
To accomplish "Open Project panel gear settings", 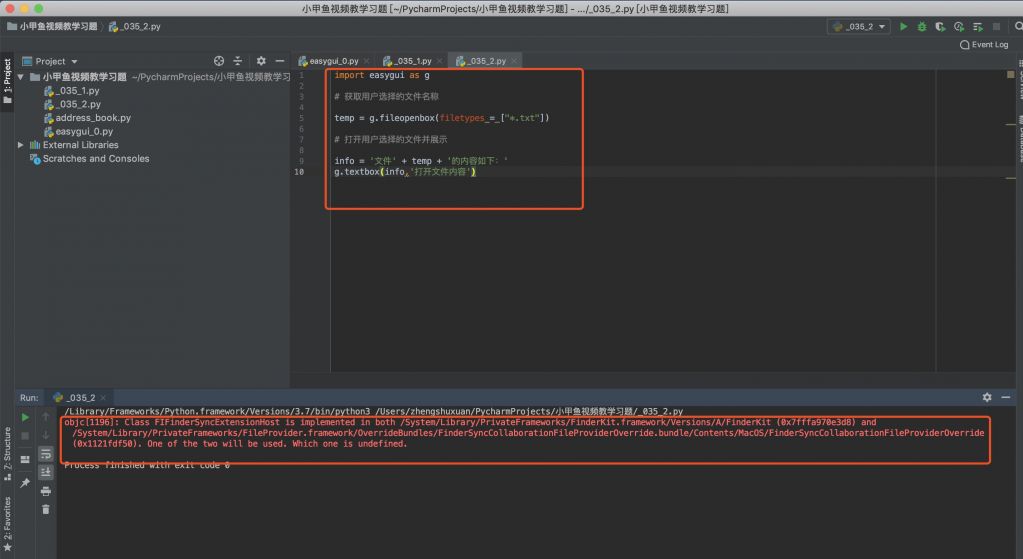I will [x=261, y=61].
